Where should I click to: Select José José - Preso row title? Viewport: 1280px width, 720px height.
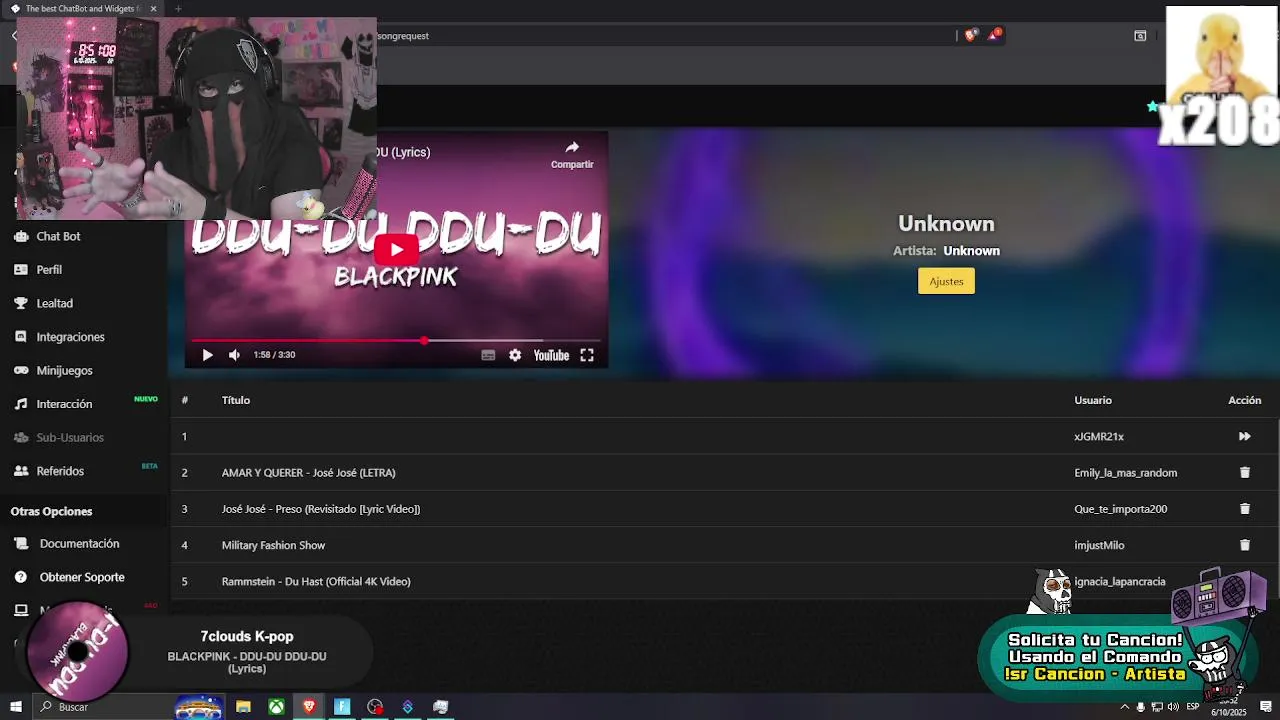click(321, 509)
